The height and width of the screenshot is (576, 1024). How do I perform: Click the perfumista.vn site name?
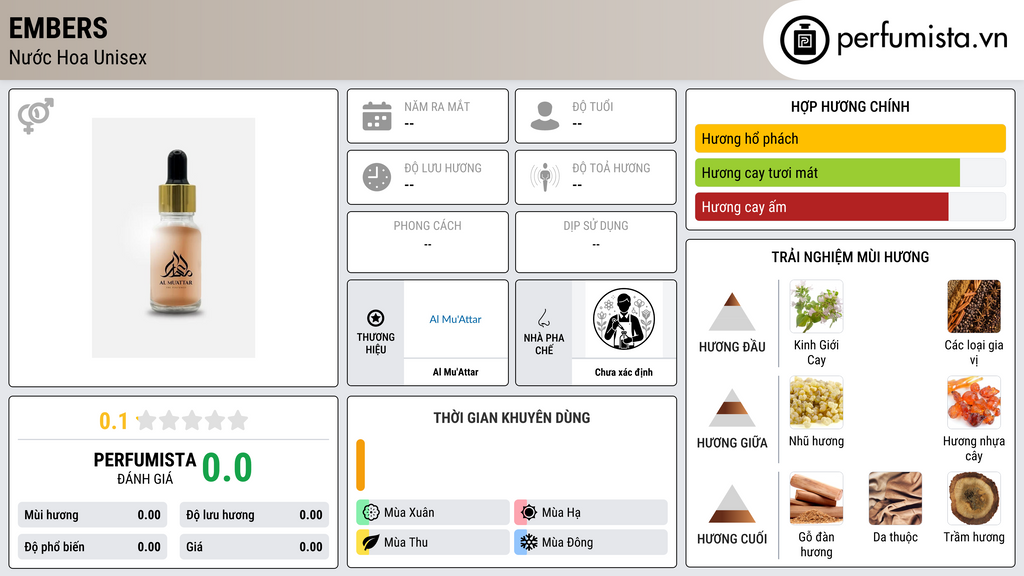point(922,38)
